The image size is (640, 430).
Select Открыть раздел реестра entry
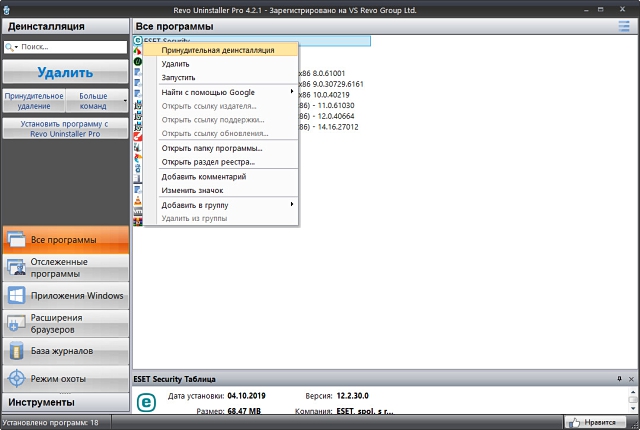(221, 162)
